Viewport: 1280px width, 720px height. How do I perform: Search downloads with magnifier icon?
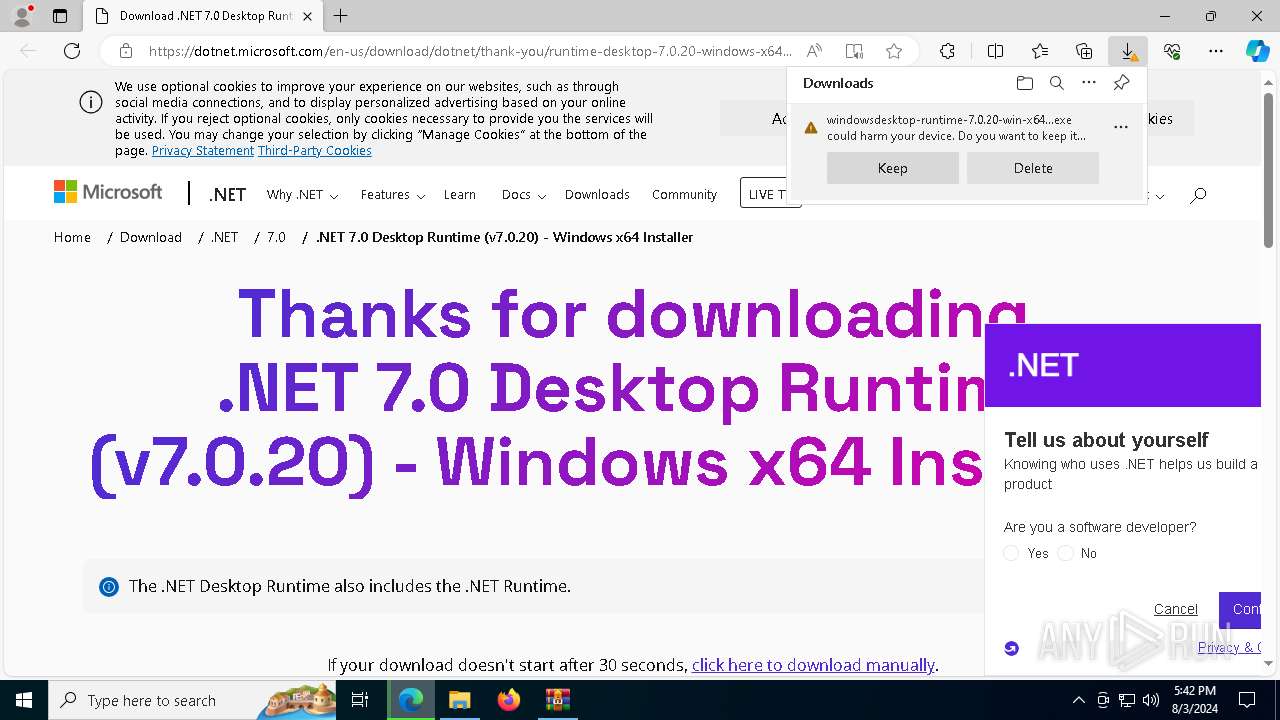click(x=1057, y=83)
